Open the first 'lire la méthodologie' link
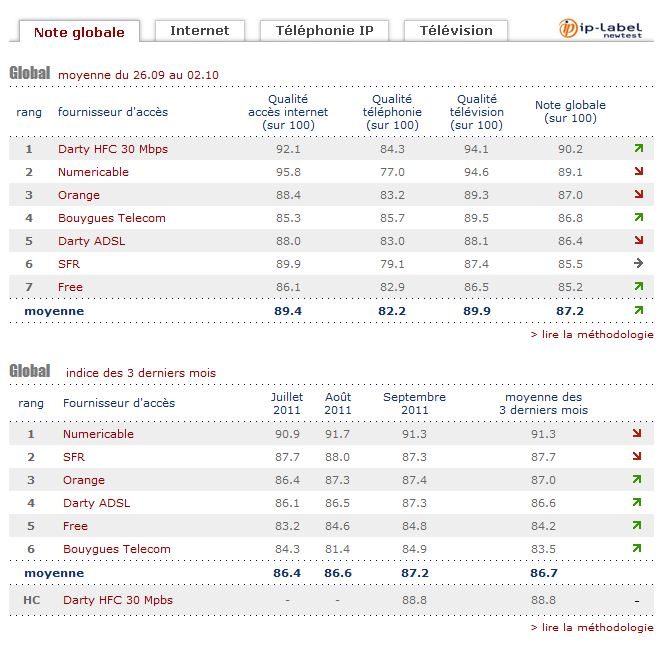664x649 pixels. pyautogui.click(x=592, y=335)
